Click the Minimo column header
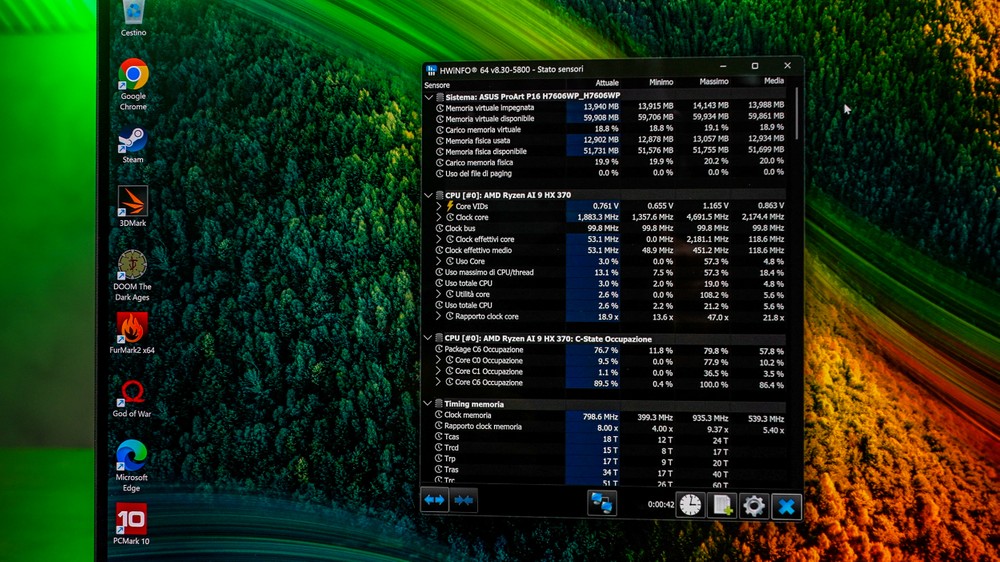This screenshot has width=1000, height=562. (661, 82)
